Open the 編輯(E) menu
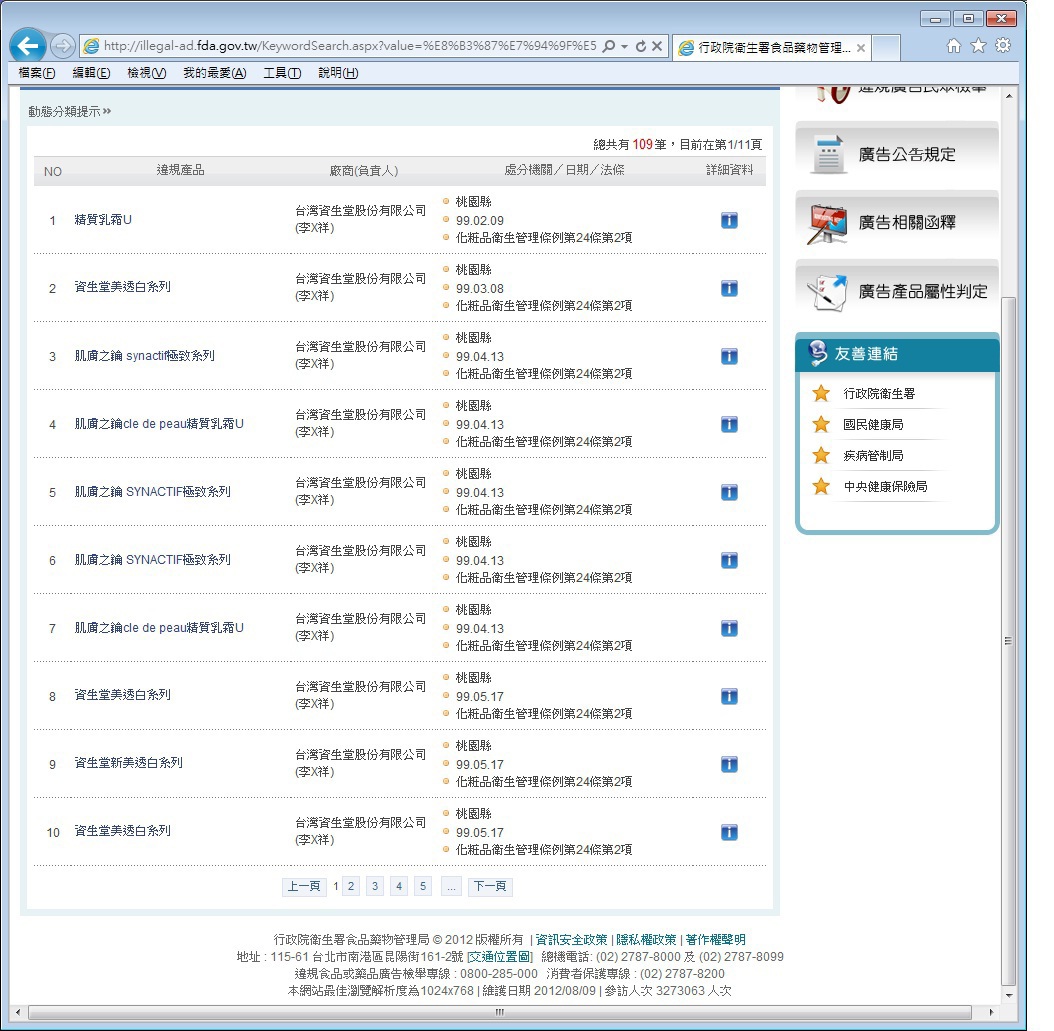Image resolution: width=1054 pixels, height=1031 pixels. point(91,73)
